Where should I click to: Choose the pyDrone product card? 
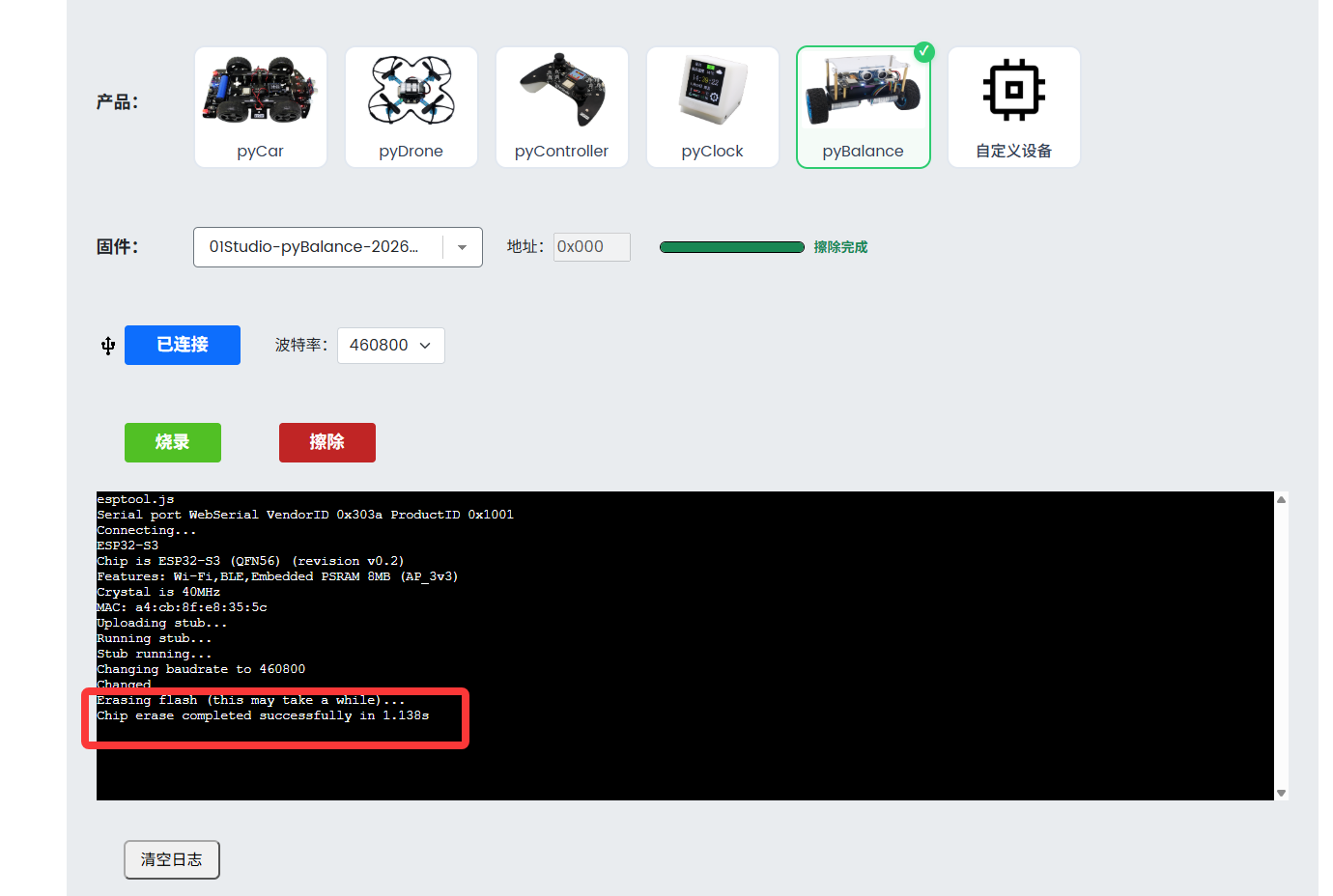pyautogui.click(x=411, y=107)
